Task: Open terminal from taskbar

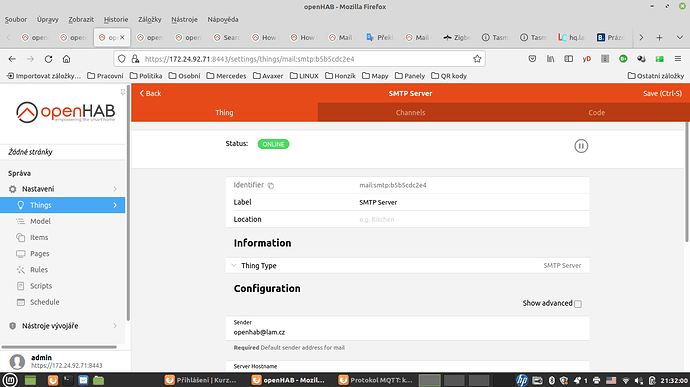Action: click(x=68, y=380)
